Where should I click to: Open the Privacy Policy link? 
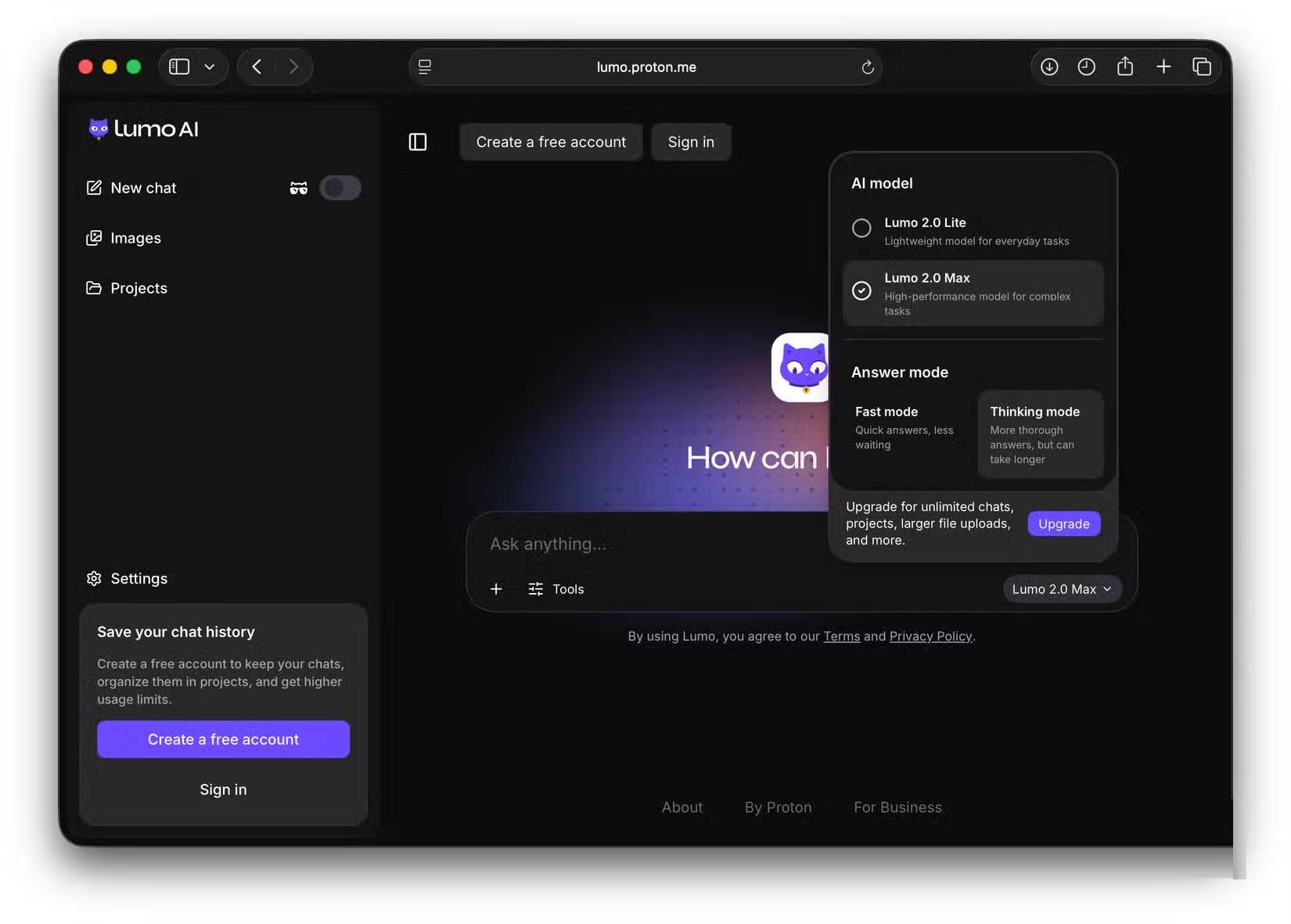coord(930,636)
